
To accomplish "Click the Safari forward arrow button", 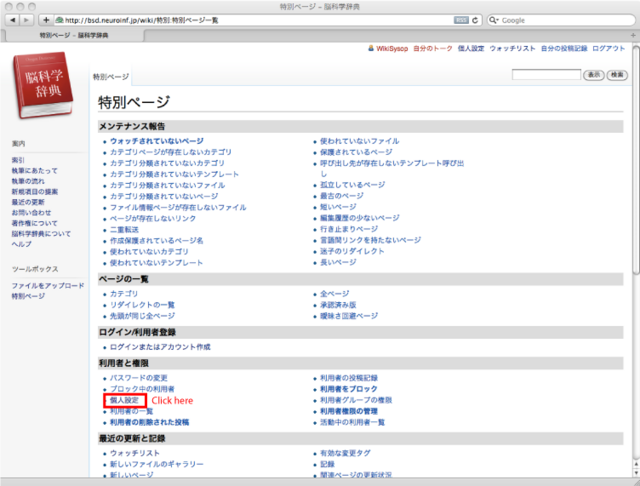I will pos(26,20).
